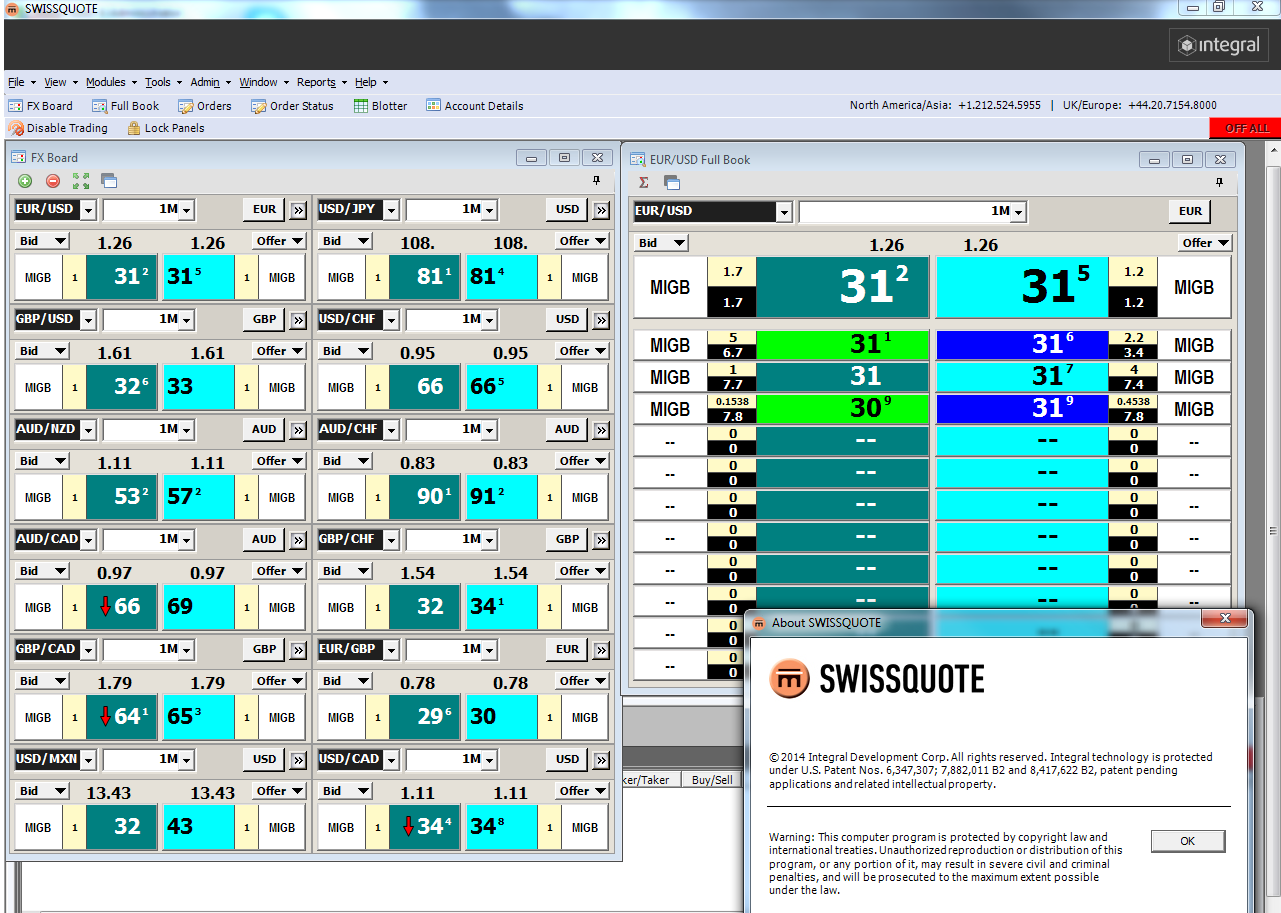
Task: Click the double-arrow button on AUD/NZD tile
Action: click(298, 430)
